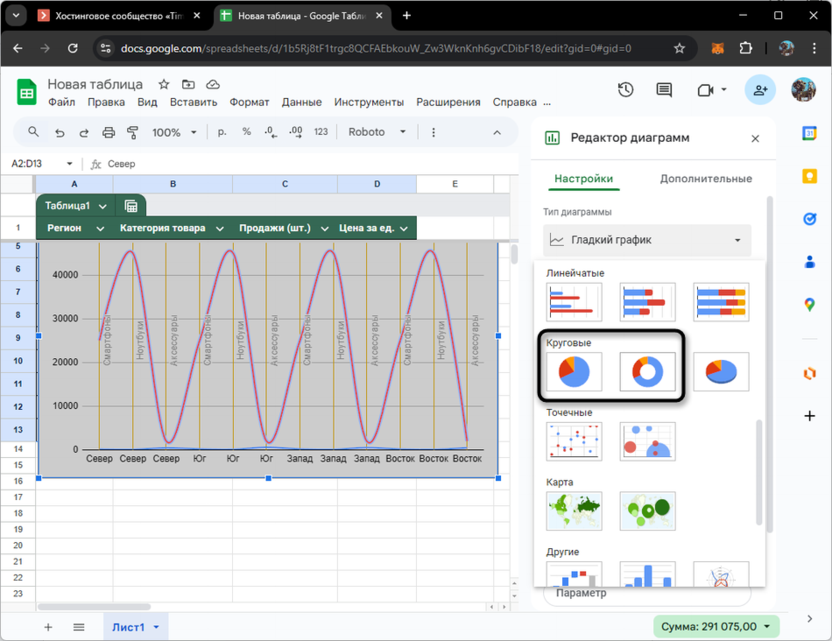
Task: Select the donut chart type
Action: 647,372
